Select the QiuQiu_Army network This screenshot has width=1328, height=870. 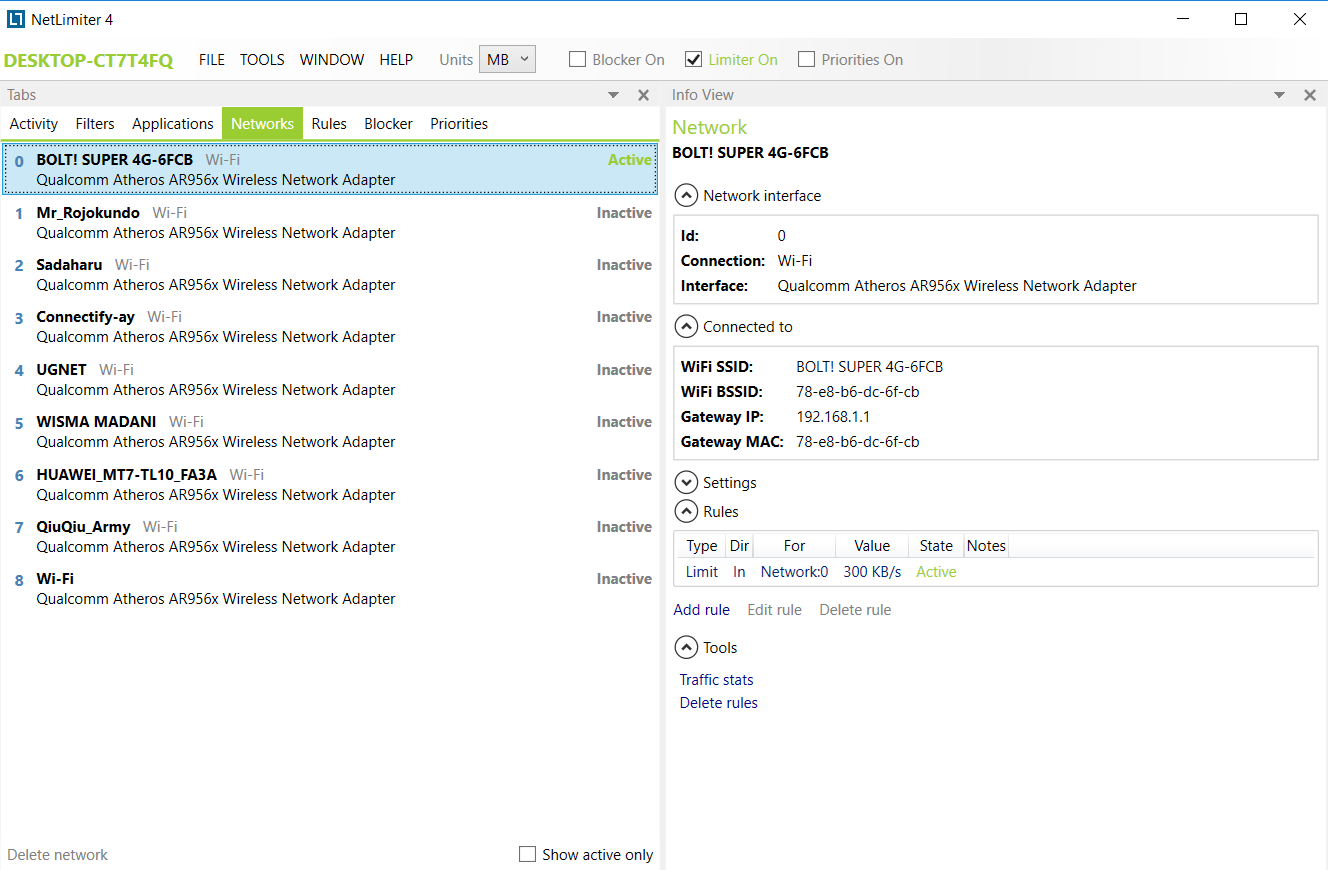pos(330,537)
